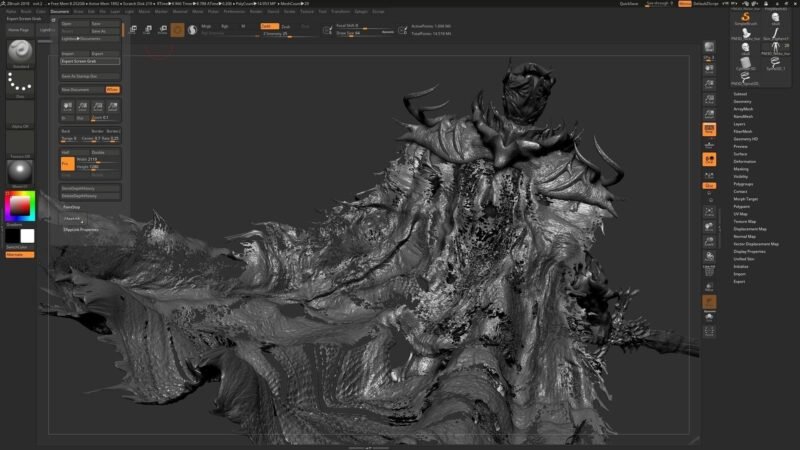Click the Move view icon on right shelf
The width and height of the screenshot is (800, 450).
click(709, 227)
